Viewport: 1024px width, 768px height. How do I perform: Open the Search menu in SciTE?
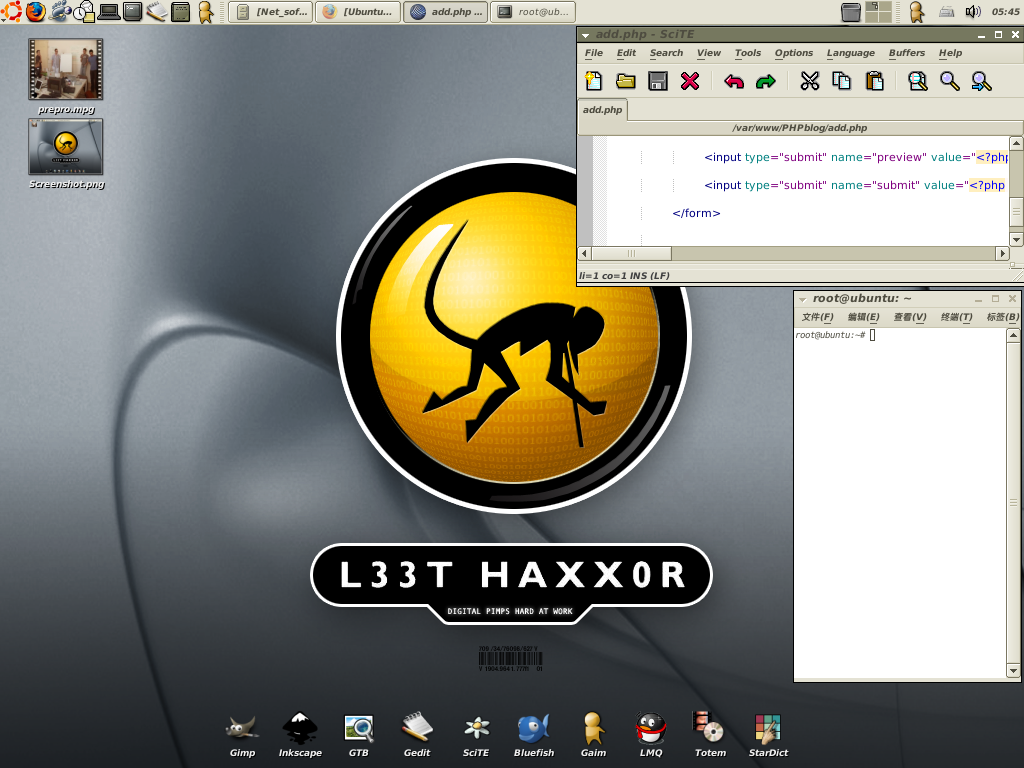pos(666,53)
